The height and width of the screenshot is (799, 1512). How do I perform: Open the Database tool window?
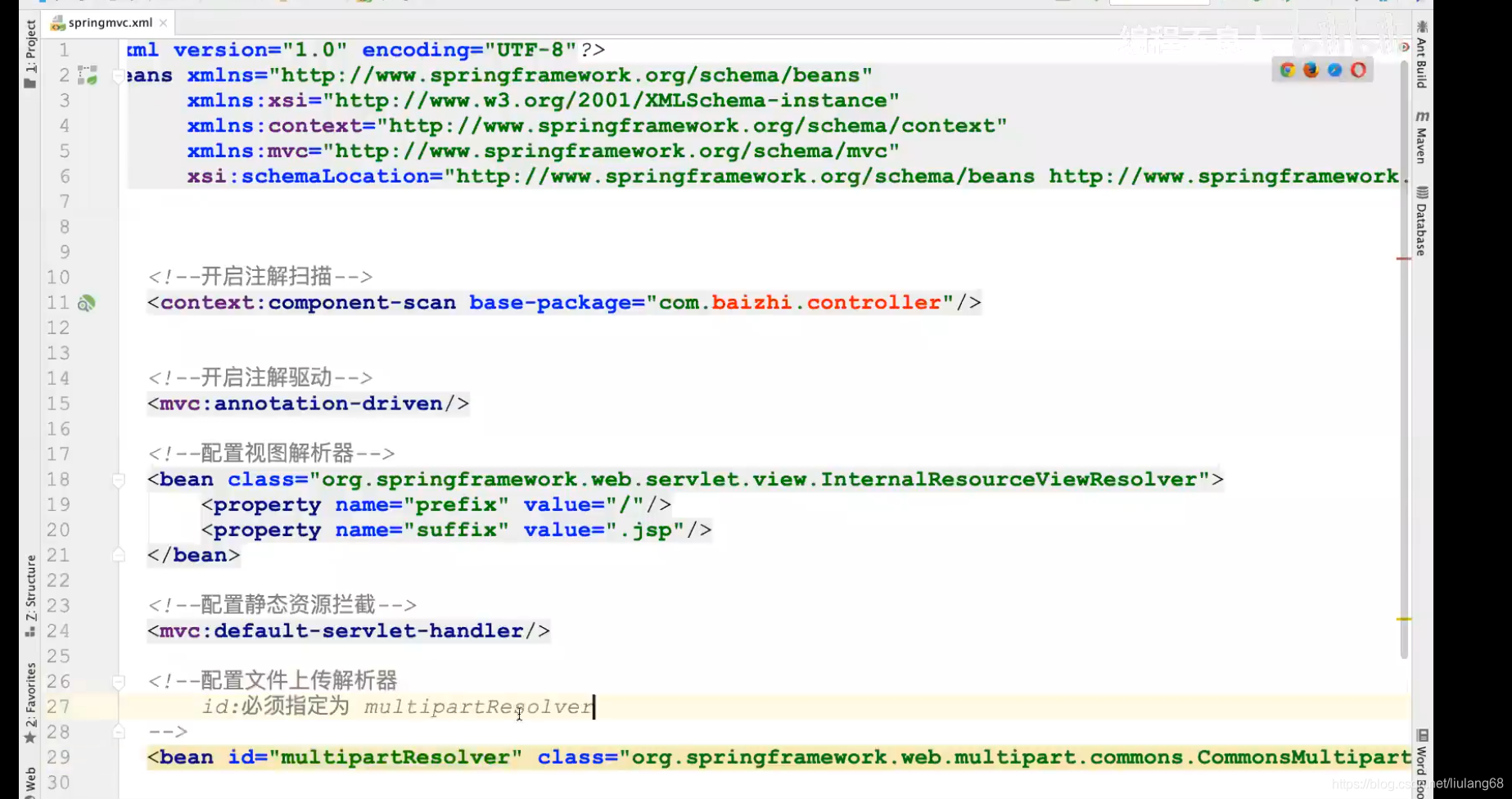(1422, 221)
